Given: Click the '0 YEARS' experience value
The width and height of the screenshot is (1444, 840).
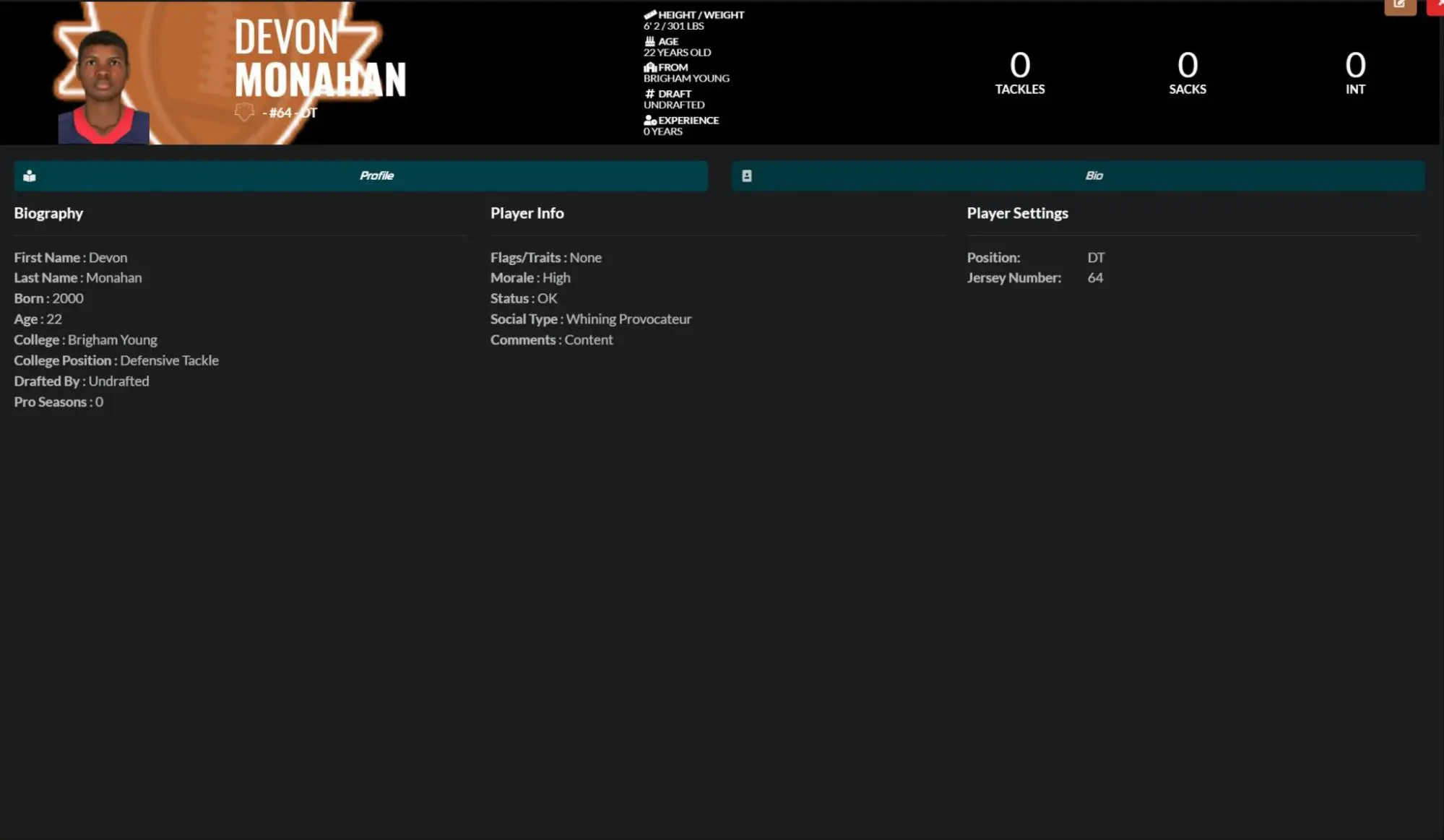Looking at the screenshot, I should pos(662,131).
